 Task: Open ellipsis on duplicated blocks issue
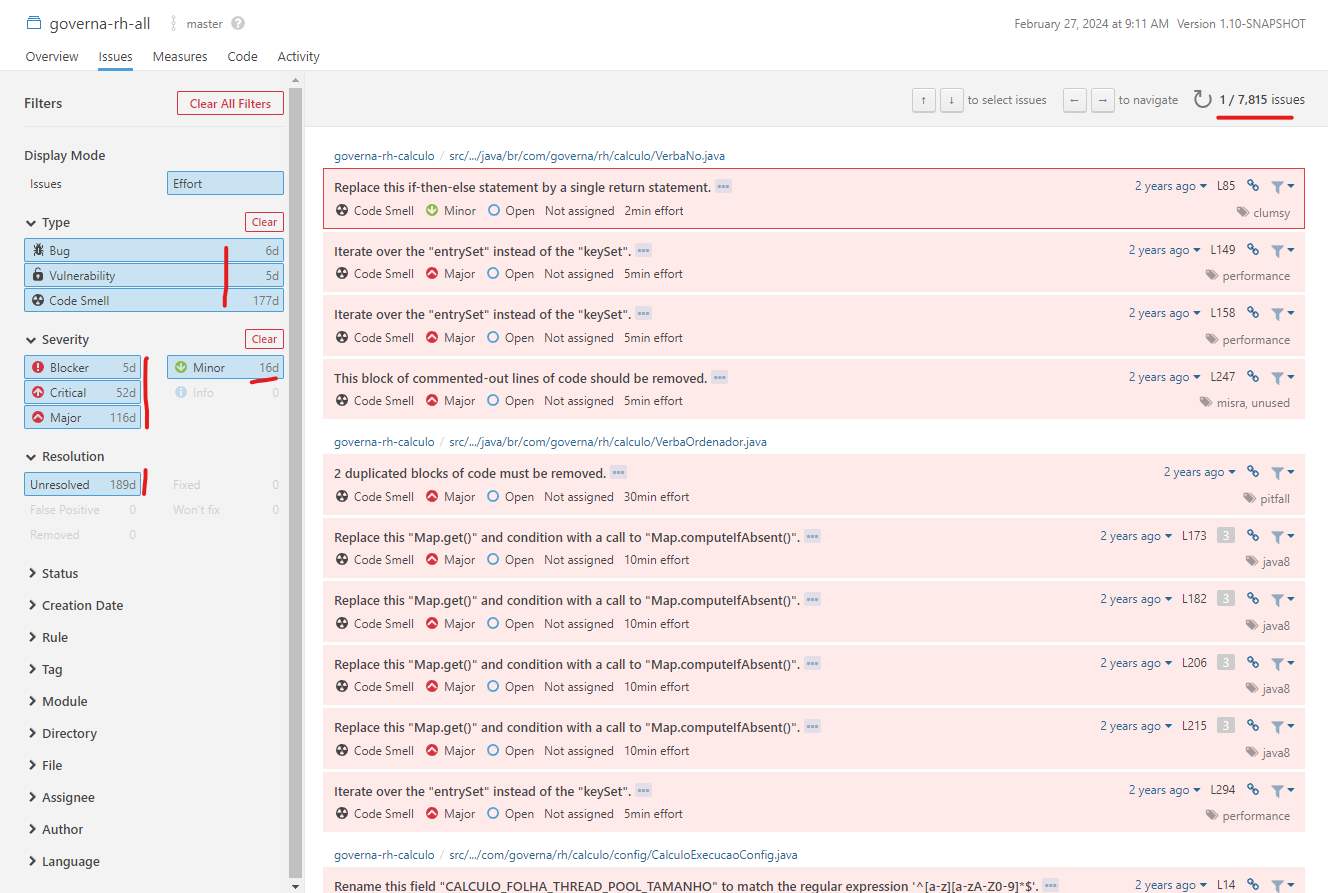[619, 473]
